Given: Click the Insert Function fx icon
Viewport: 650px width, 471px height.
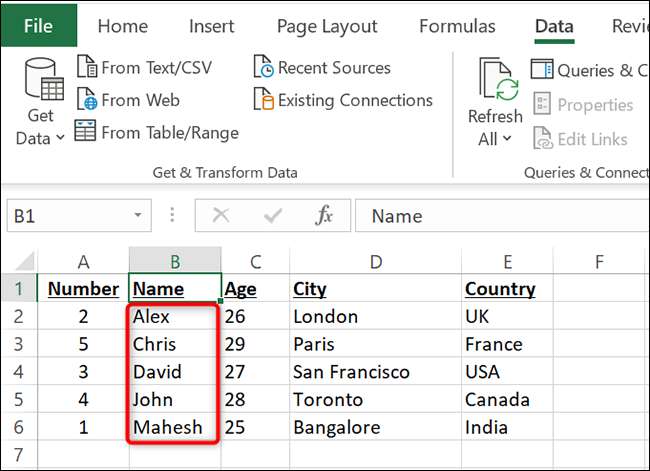Looking at the screenshot, I should tap(324, 216).
